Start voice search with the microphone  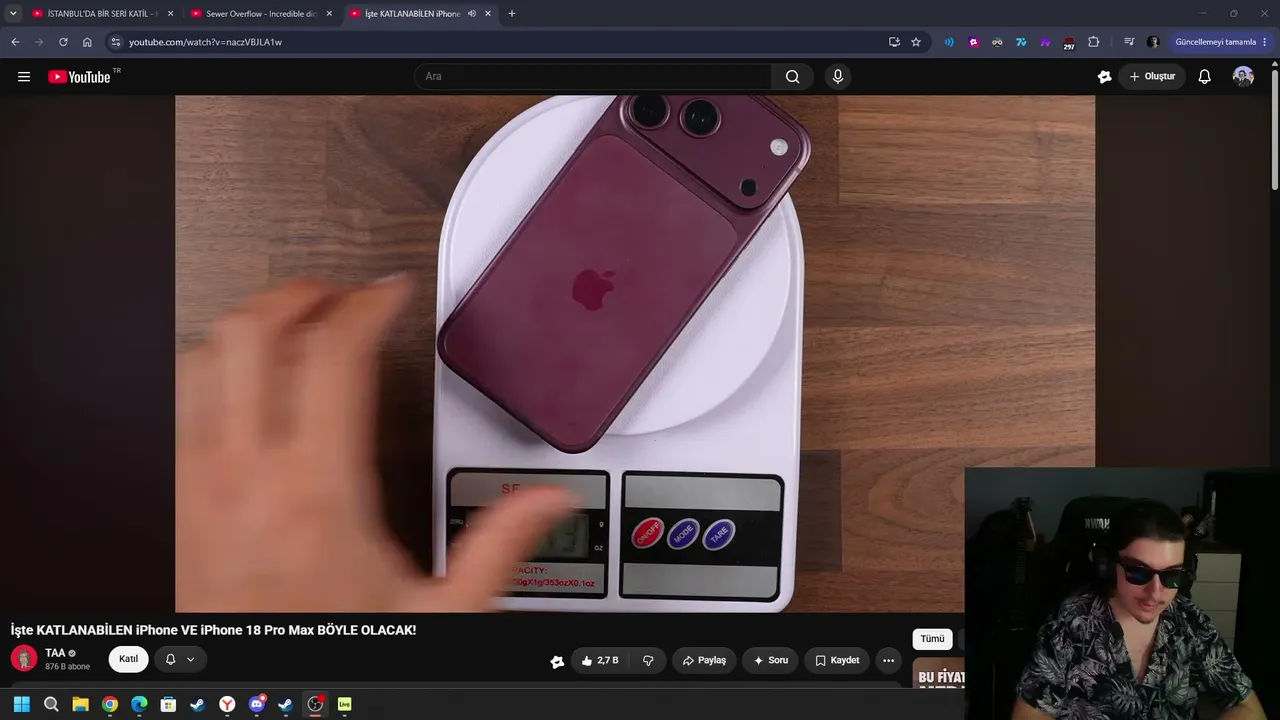click(x=838, y=77)
